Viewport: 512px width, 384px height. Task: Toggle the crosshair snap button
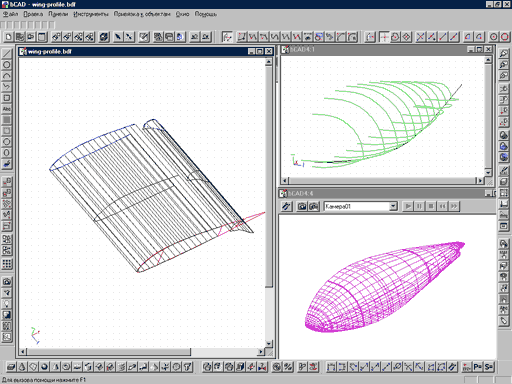coord(384,37)
